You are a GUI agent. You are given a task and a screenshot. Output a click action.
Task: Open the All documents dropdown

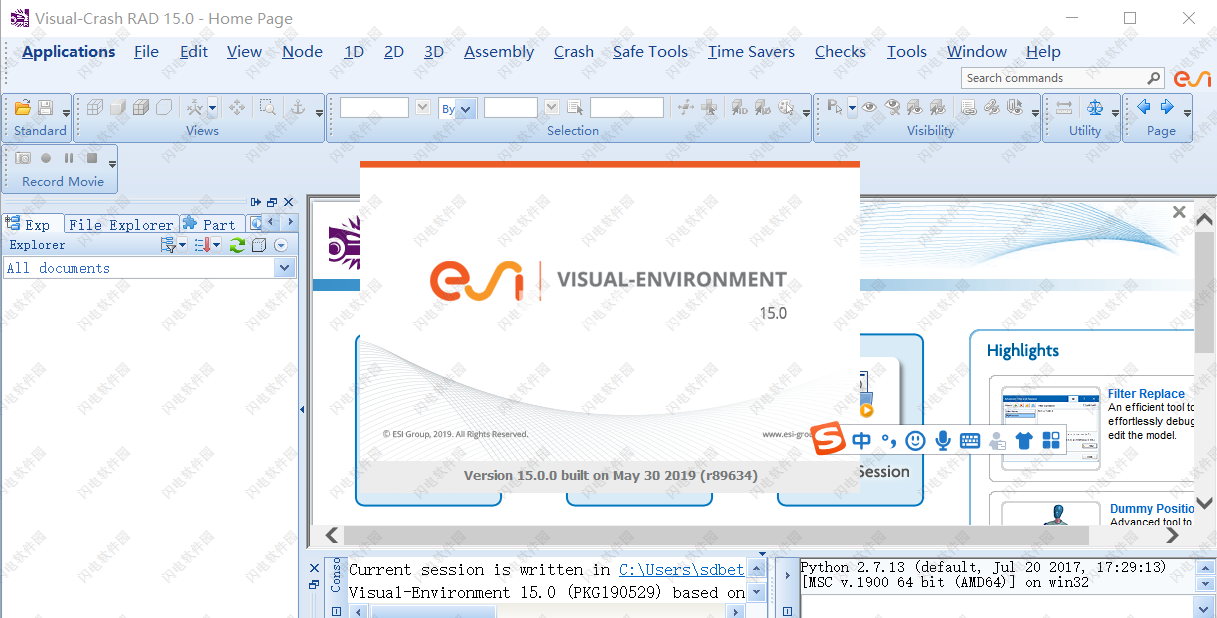pyautogui.click(x=285, y=268)
